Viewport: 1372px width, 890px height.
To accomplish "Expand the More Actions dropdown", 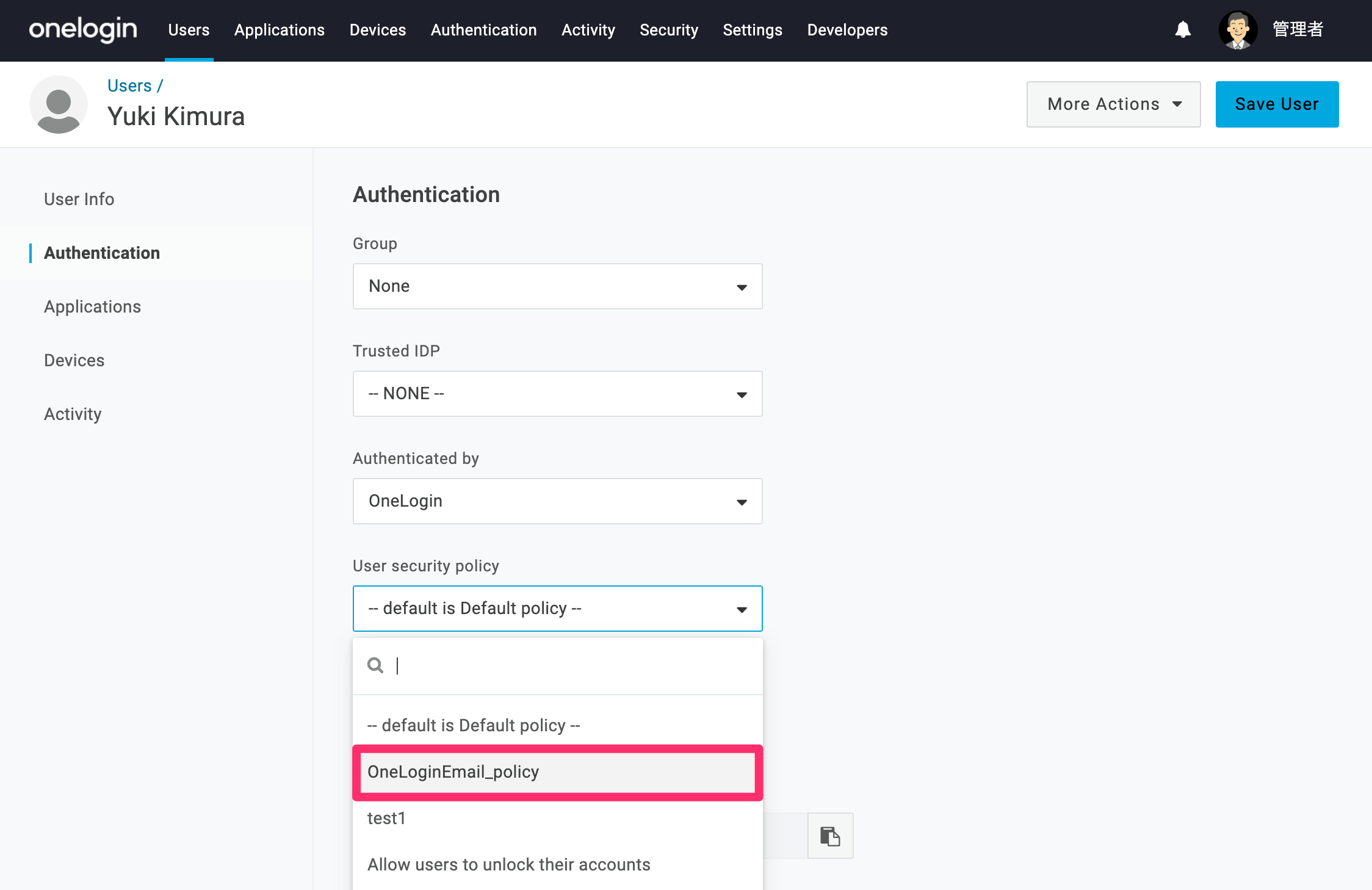I will click(x=1113, y=104).
